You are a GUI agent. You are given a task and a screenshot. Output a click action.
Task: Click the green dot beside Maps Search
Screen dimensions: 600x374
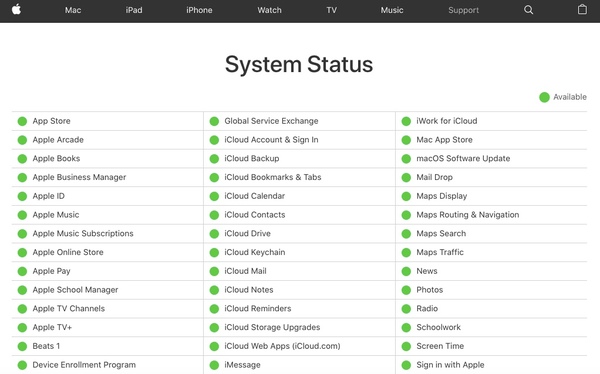[406, 234]
